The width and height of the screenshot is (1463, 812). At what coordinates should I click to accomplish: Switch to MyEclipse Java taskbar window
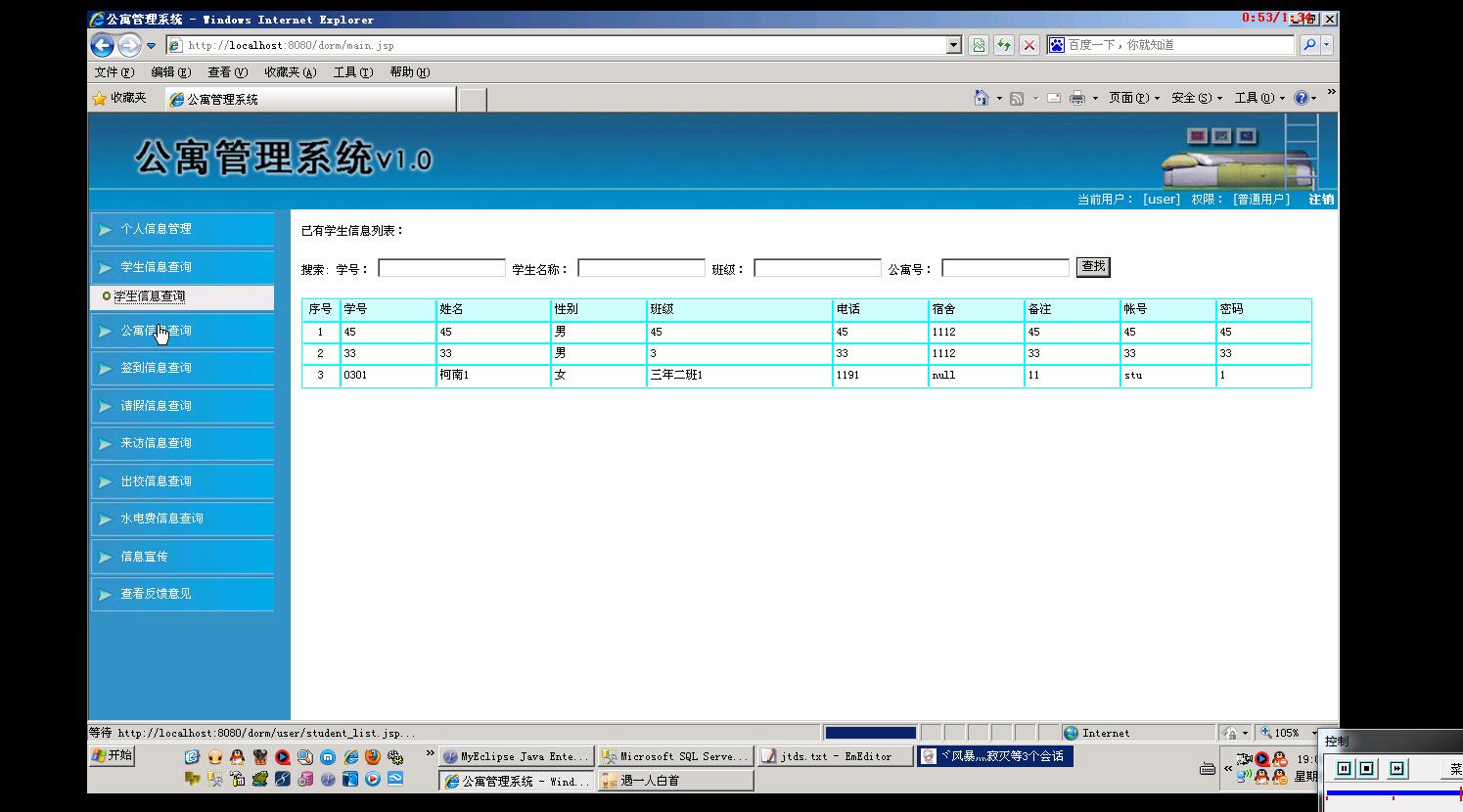tap(516, 756)
